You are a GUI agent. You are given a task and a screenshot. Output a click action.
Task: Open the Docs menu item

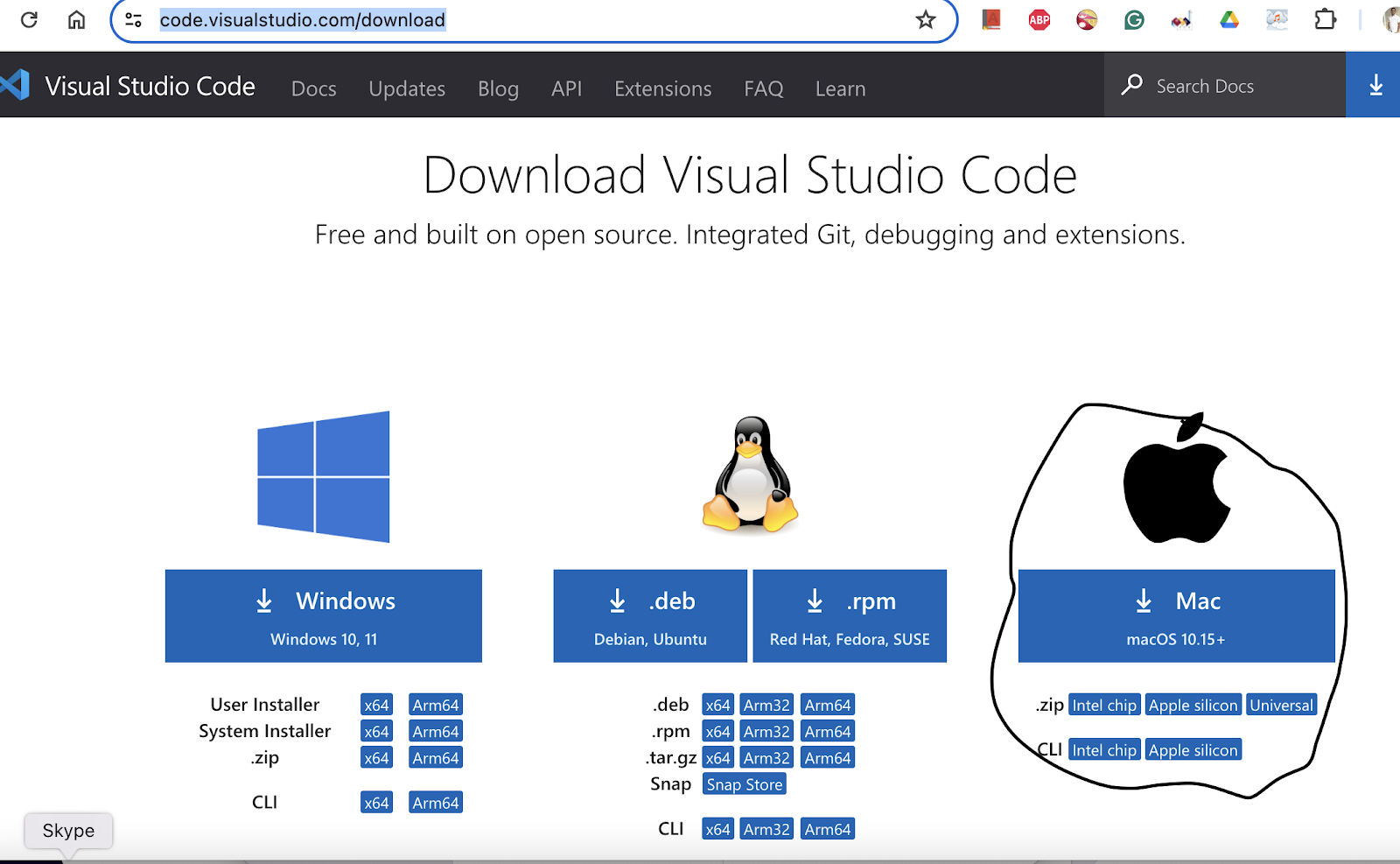pyautogui.click(x=314, y=88)
